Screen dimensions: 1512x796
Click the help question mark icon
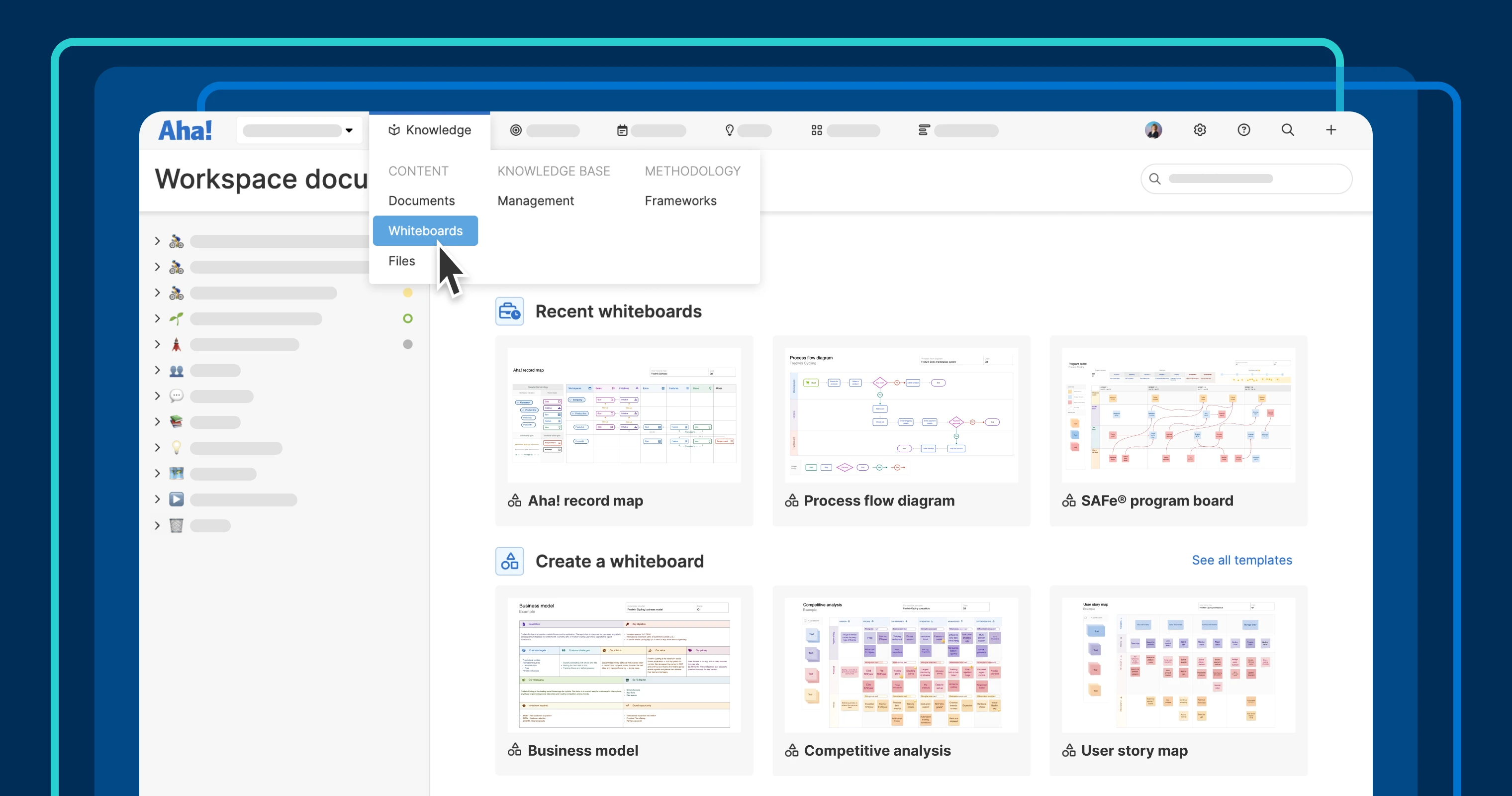(1244, 130)
